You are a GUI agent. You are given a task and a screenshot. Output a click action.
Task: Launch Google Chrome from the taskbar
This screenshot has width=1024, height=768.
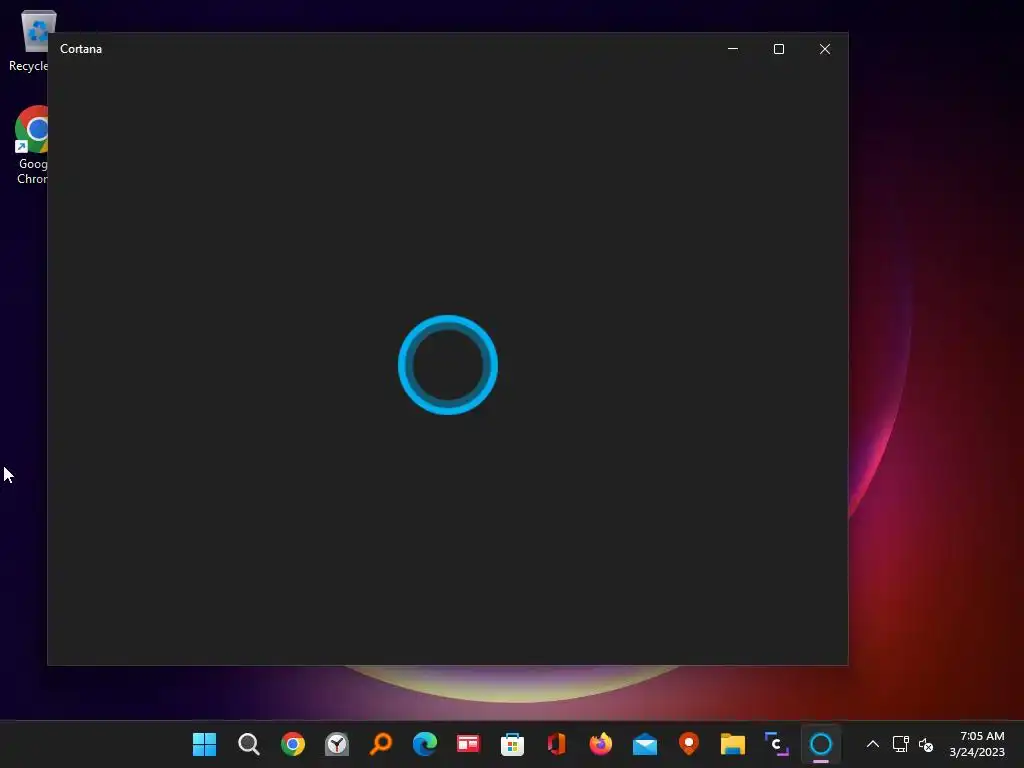[293, 744]
